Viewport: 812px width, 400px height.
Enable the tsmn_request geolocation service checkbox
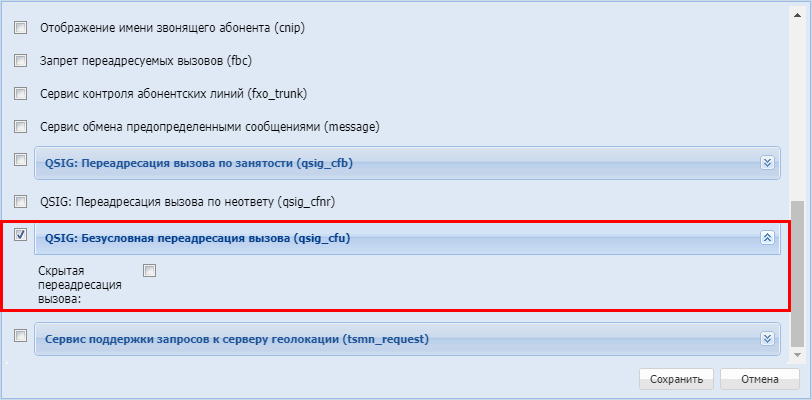tap(21, 336)
